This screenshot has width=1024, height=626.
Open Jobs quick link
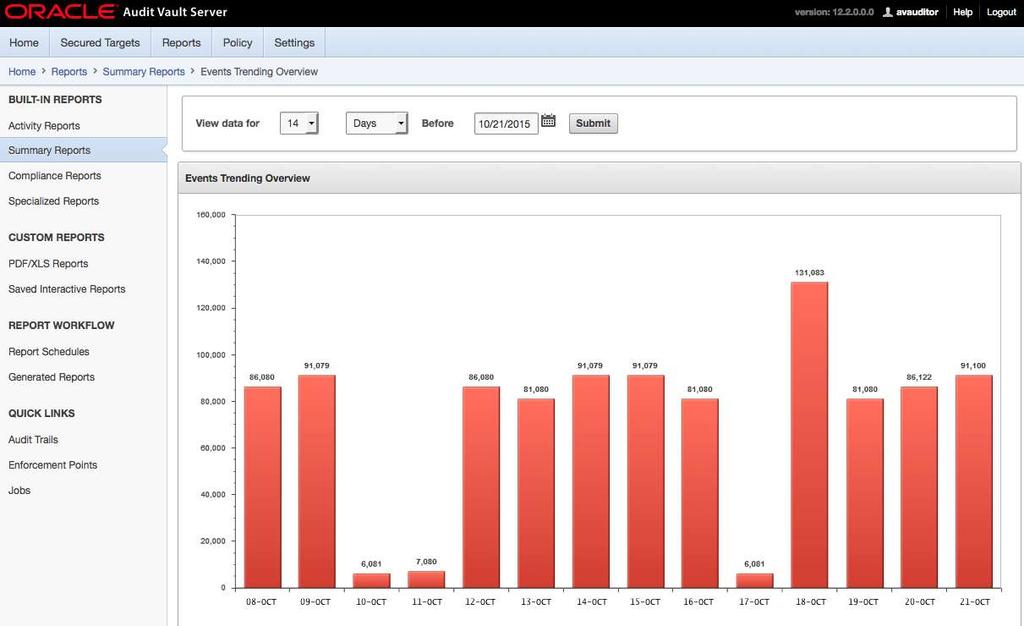(20, 490)
